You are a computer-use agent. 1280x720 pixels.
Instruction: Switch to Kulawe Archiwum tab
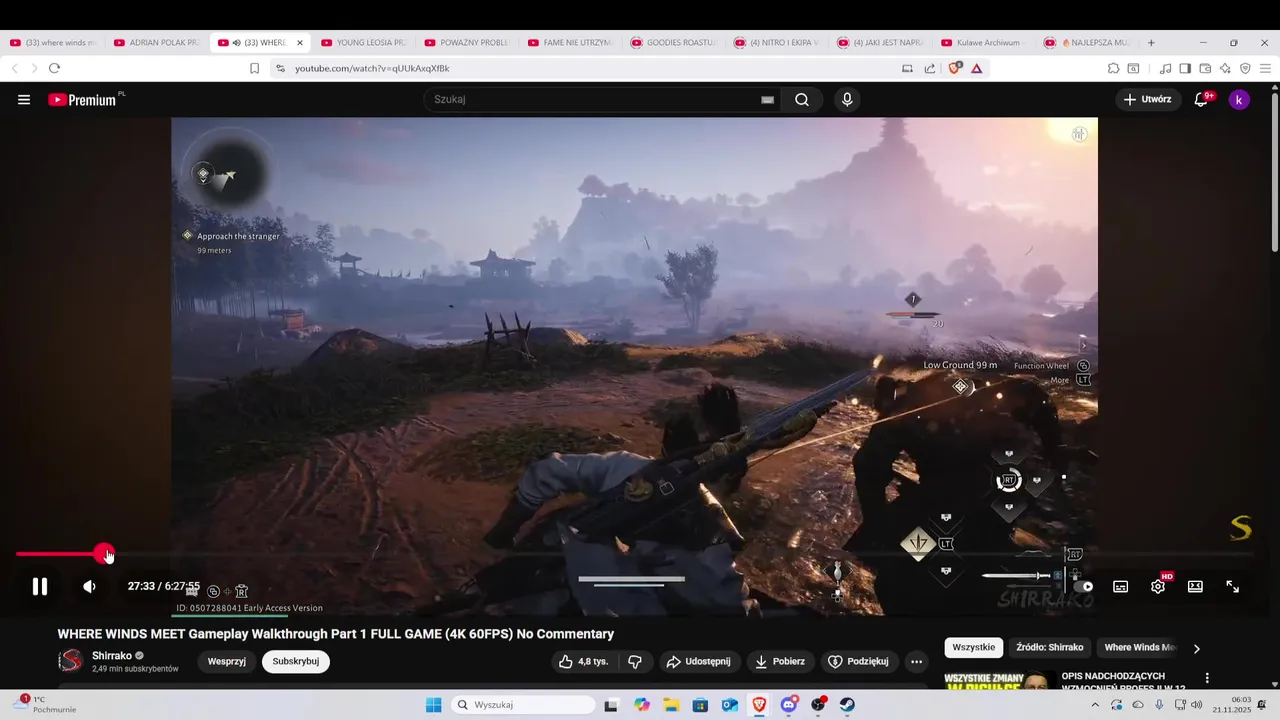point(984,43)
